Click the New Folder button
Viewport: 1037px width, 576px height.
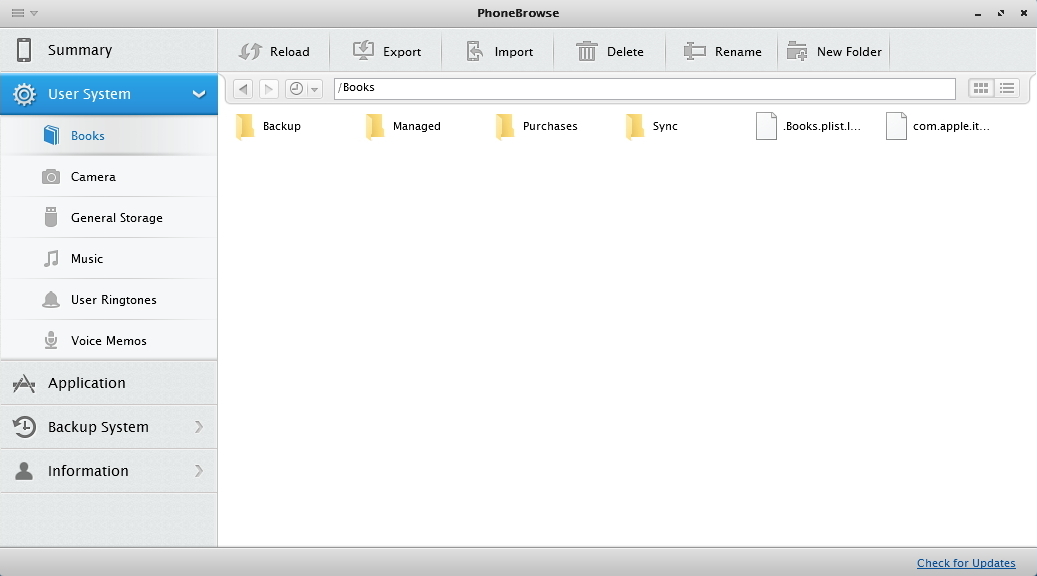tap(834, 50)
